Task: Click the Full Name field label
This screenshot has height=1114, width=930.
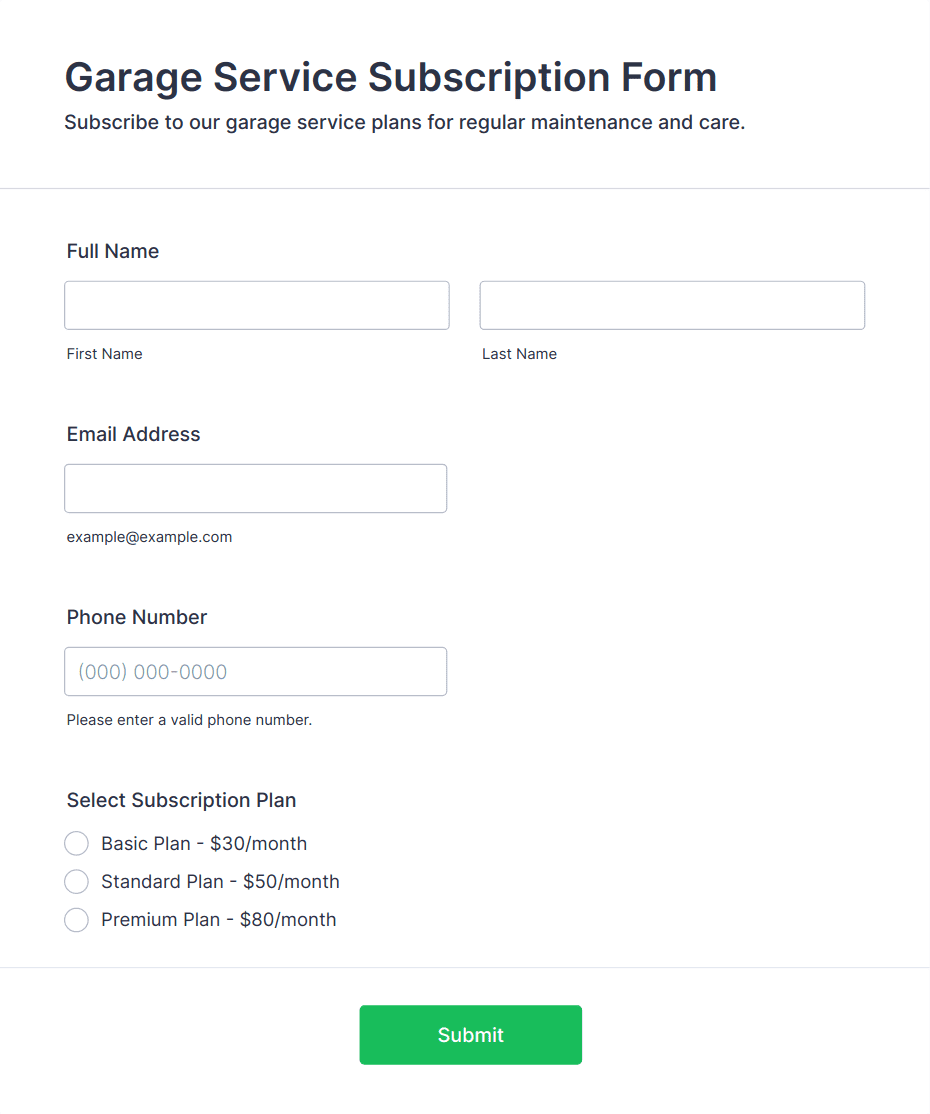Action: point(113,252)
